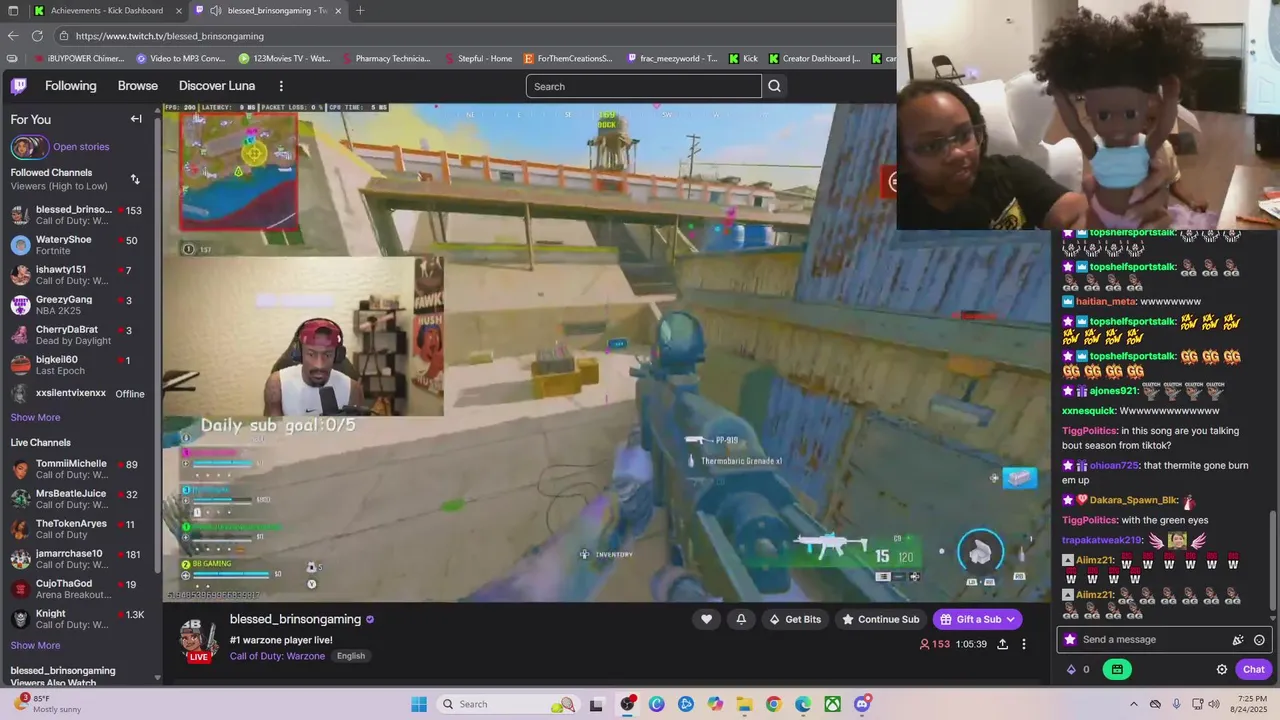Open a new browser tab
The height and width of the screenshot is (720, 1280).
360,10
